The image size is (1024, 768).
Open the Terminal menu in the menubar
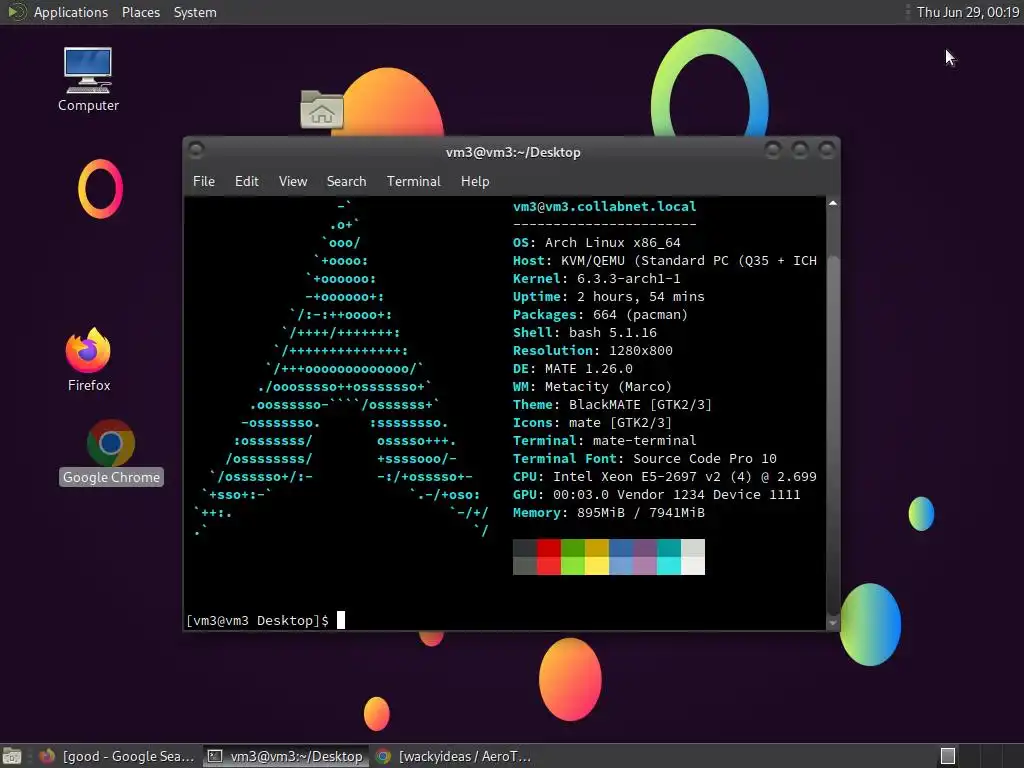point(413,182)
